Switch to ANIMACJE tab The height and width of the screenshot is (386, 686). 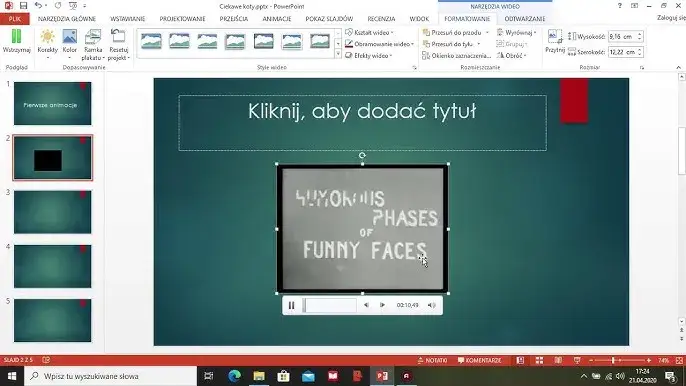[x=276, y=19]
